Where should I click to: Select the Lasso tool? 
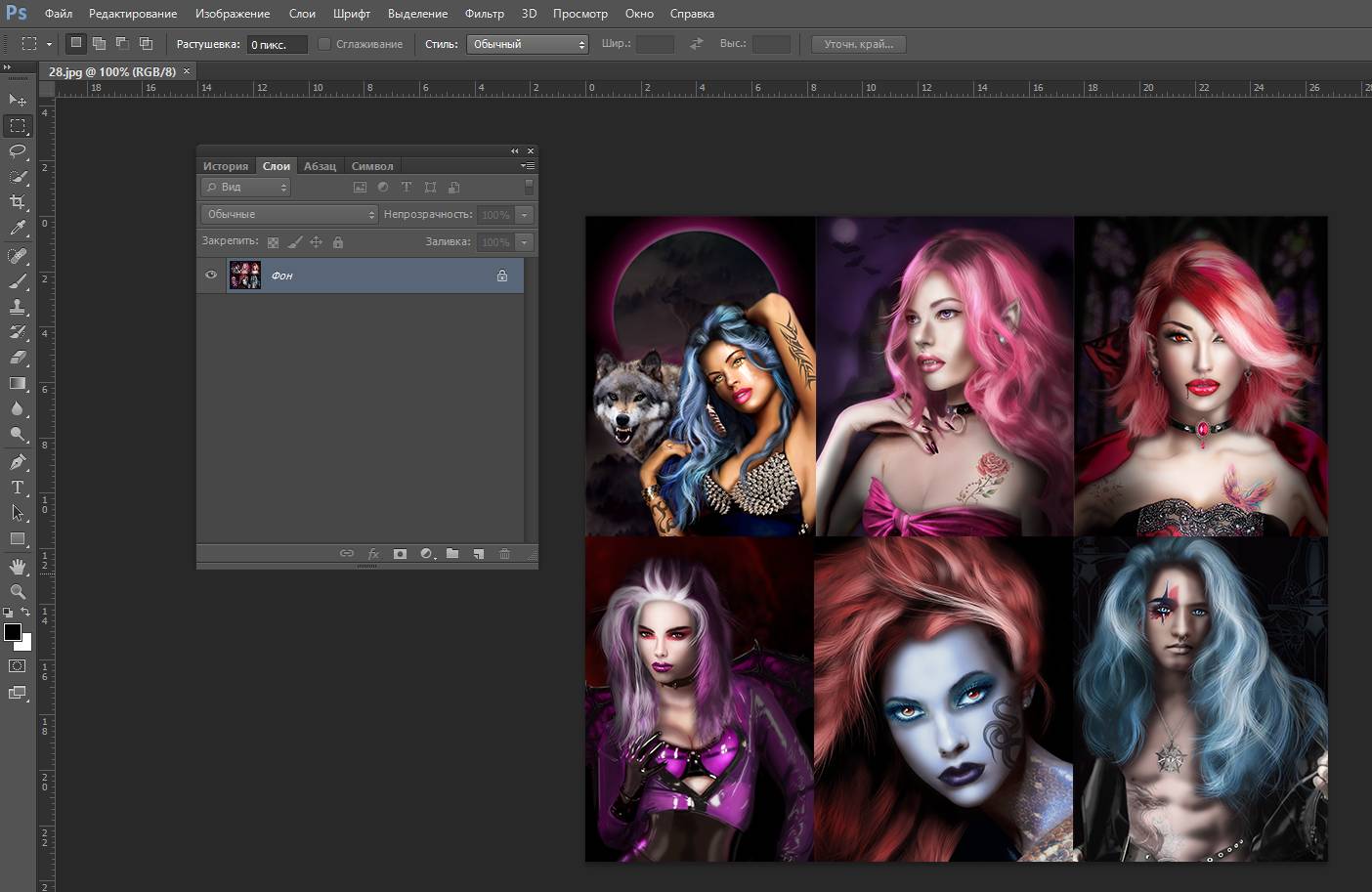18,151
